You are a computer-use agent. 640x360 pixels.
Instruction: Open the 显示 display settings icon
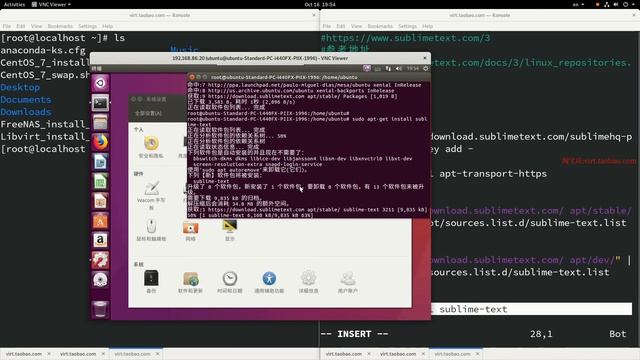click(229, 230)
